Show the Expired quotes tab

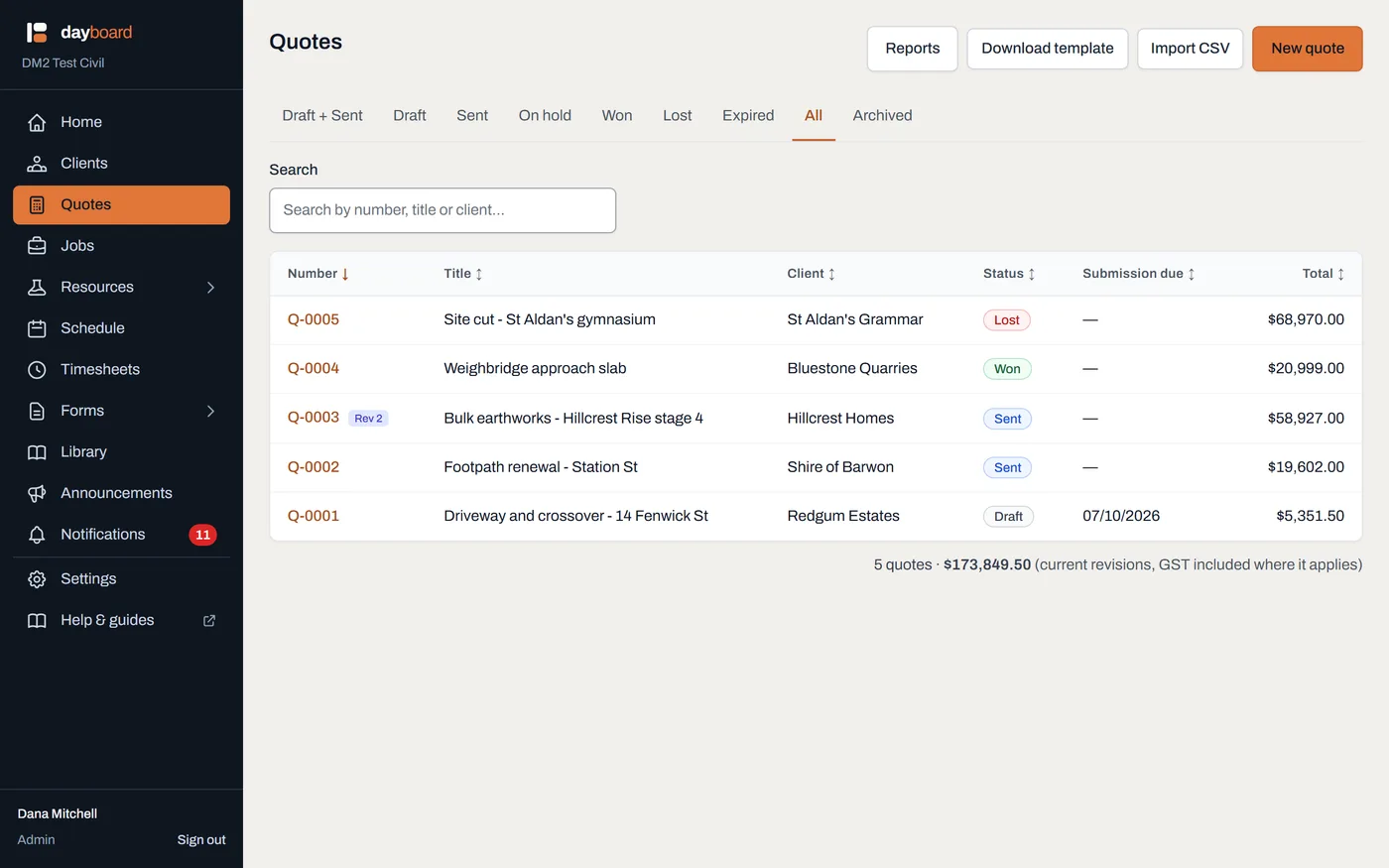tap(748, 115)
